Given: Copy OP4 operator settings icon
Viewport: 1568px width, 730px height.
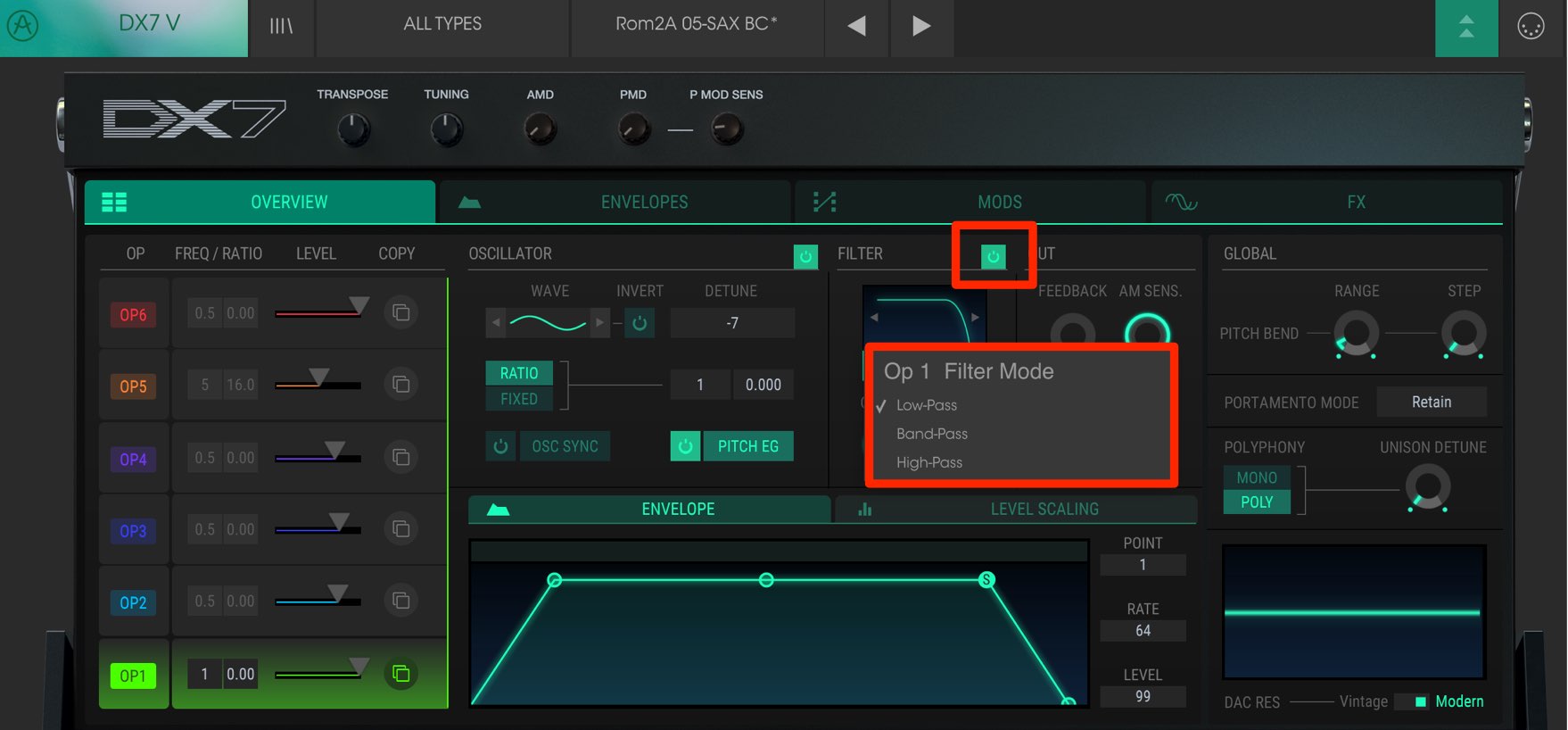Looking at the screenshot, I should tap(401, 457).
